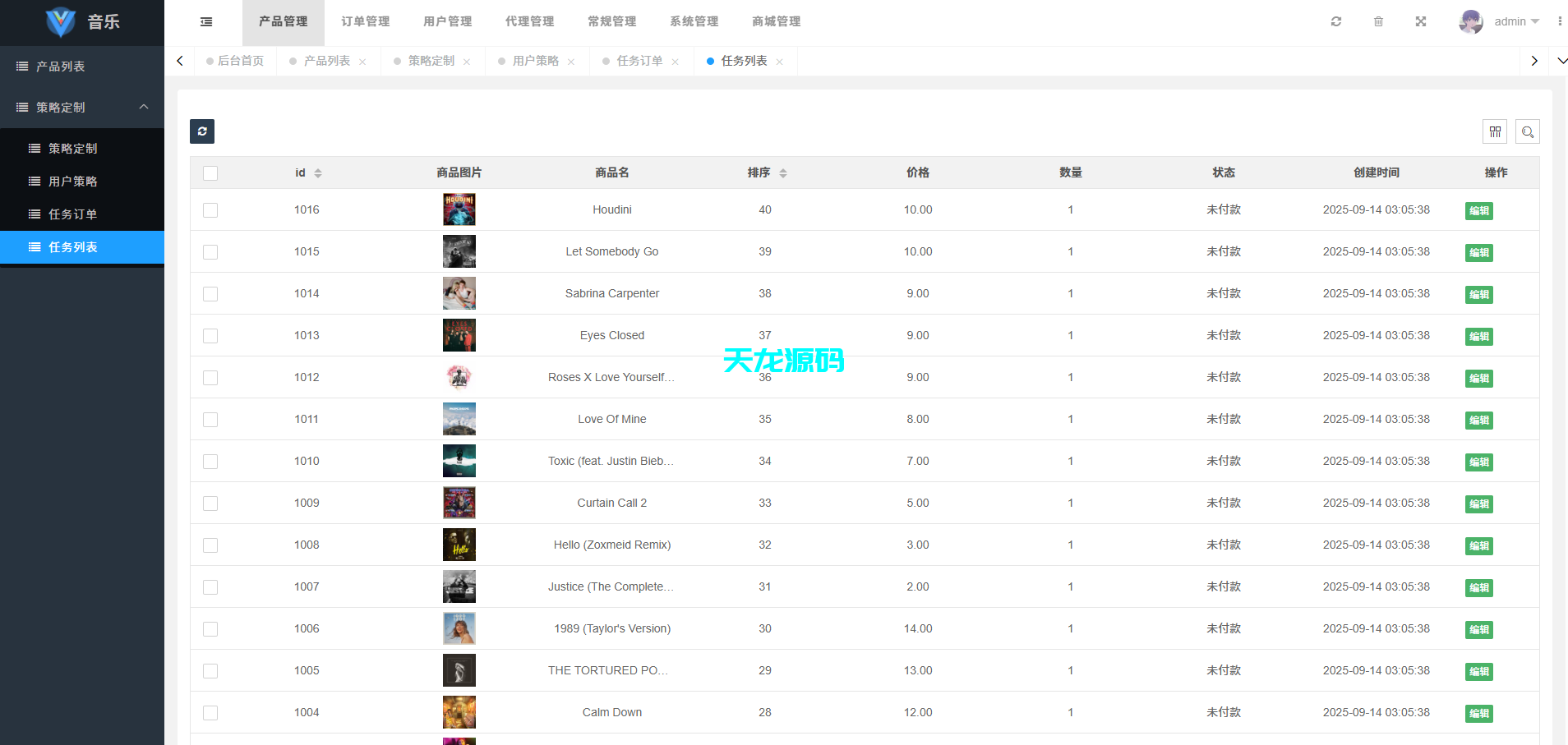This screenshot has width=1568, height=745.
Task: Check the select-all checkbox in table header
Action: (210, 172)
